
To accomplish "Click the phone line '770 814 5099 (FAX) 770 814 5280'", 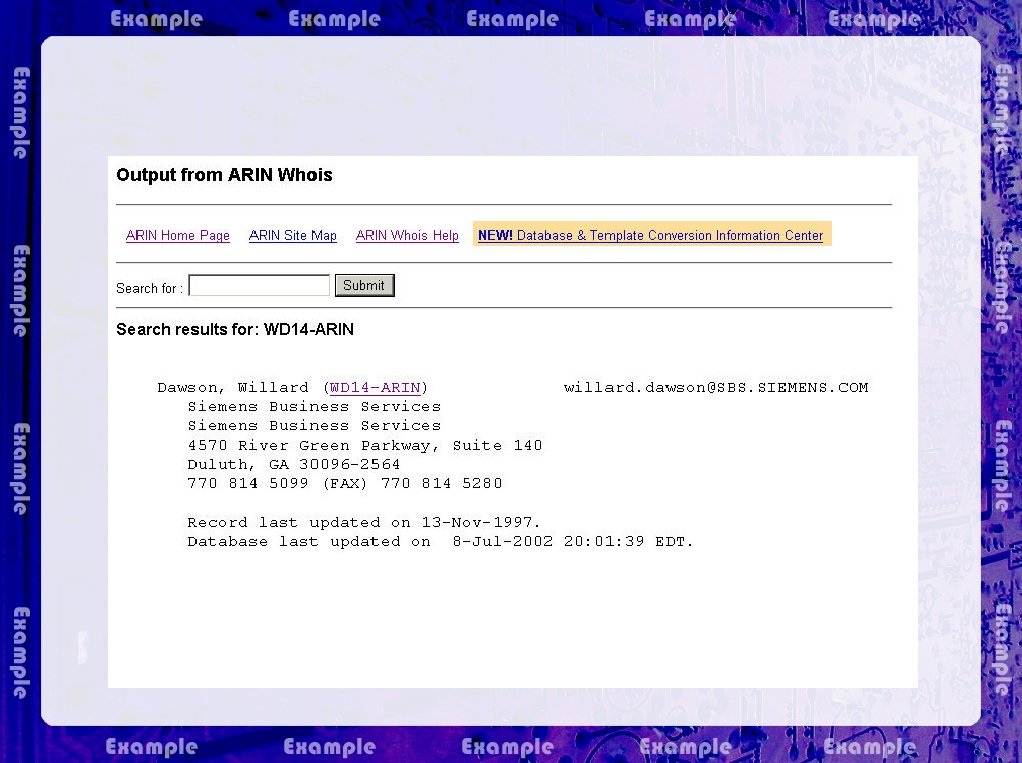I will pyautogui.click(x=345, y=483).
